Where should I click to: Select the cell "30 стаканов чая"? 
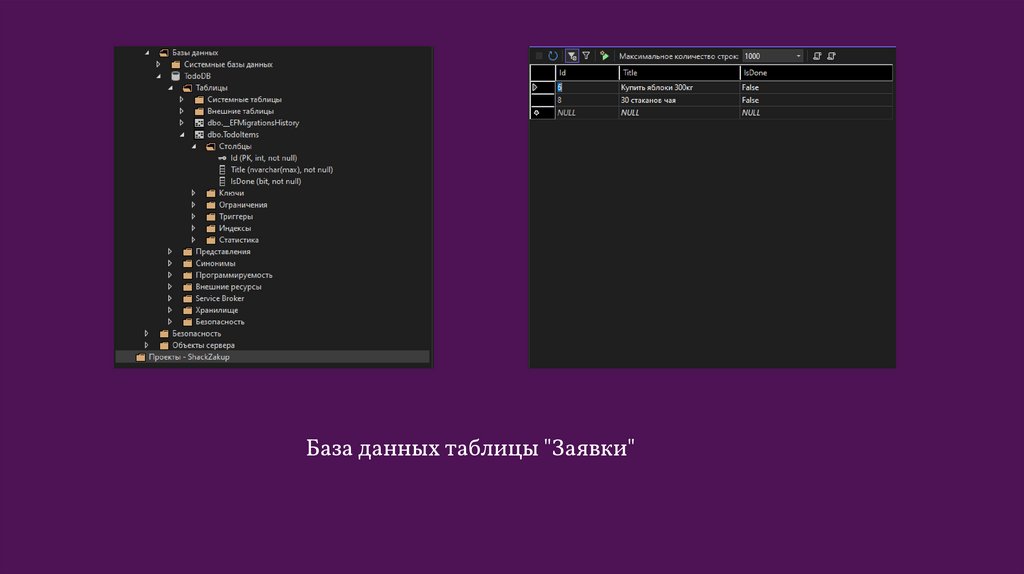(x=679, y=100)
